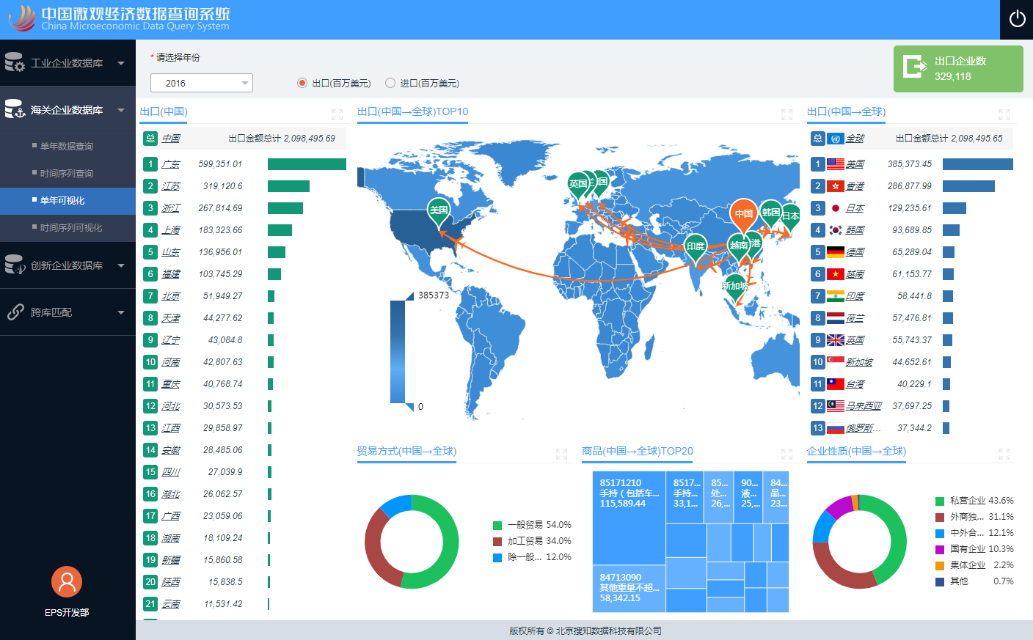Expand the 创新企业数据库 sidebar section
Viewport: 1033px width, 640px height.
pyautogui.click(x=67, y=265)
